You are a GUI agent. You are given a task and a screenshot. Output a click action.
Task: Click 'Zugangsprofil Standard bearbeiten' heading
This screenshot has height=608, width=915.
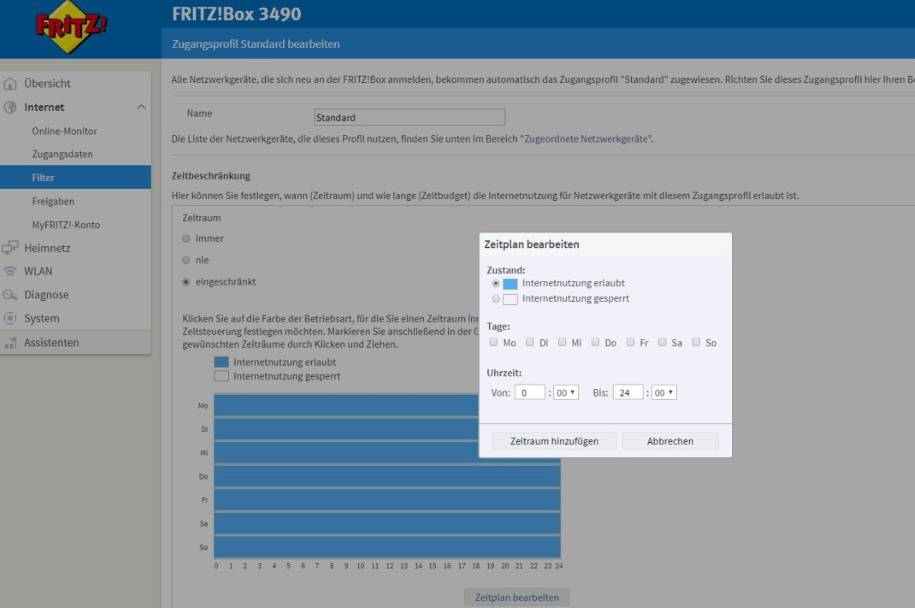click(256, 44)
